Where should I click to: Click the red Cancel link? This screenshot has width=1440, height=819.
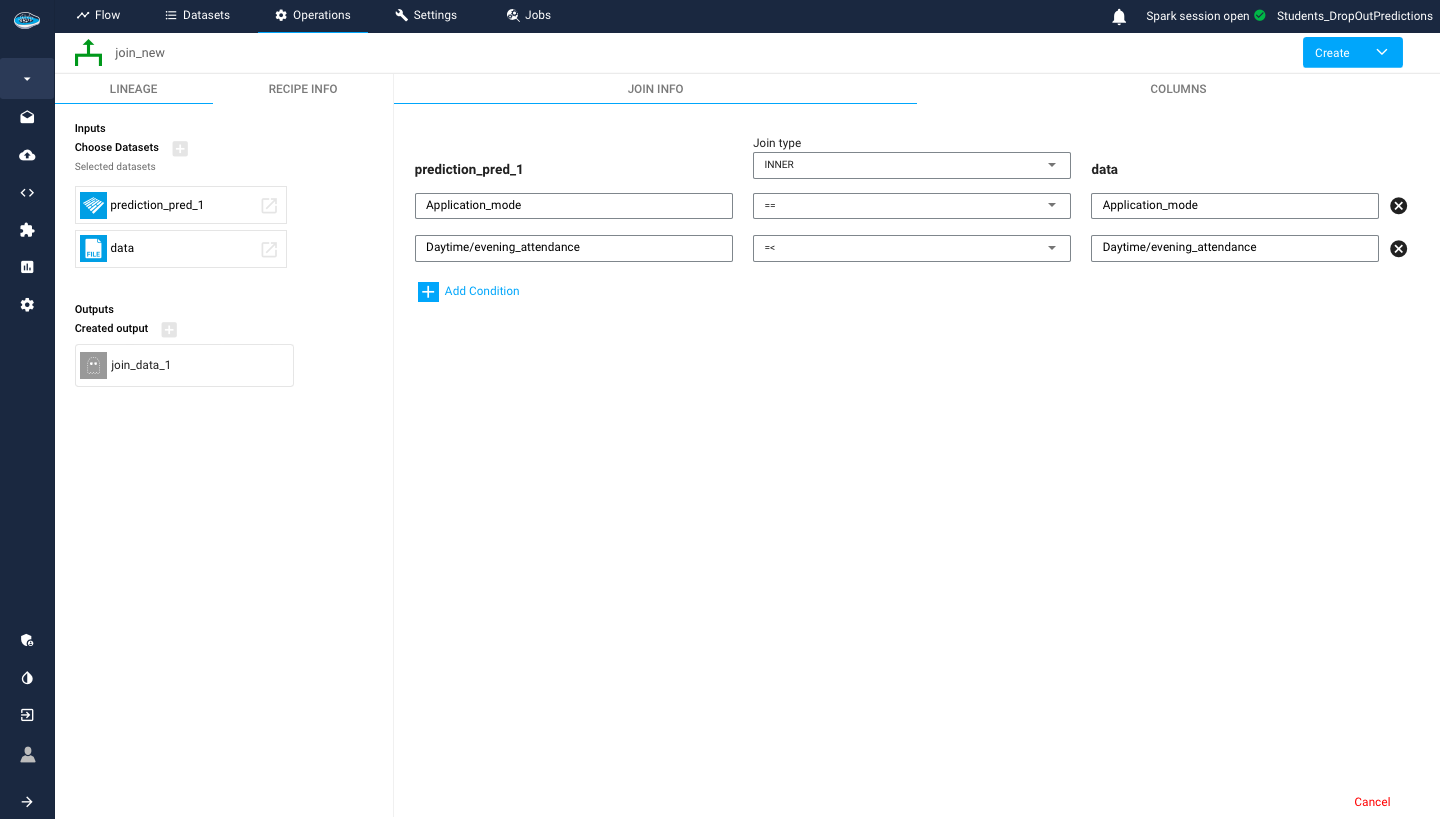(1371, 802)
